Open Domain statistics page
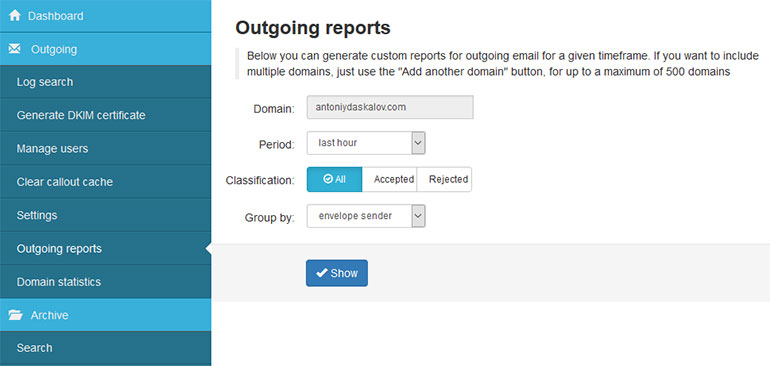Screen dimensions: 770x366 [x=106, y=282]
